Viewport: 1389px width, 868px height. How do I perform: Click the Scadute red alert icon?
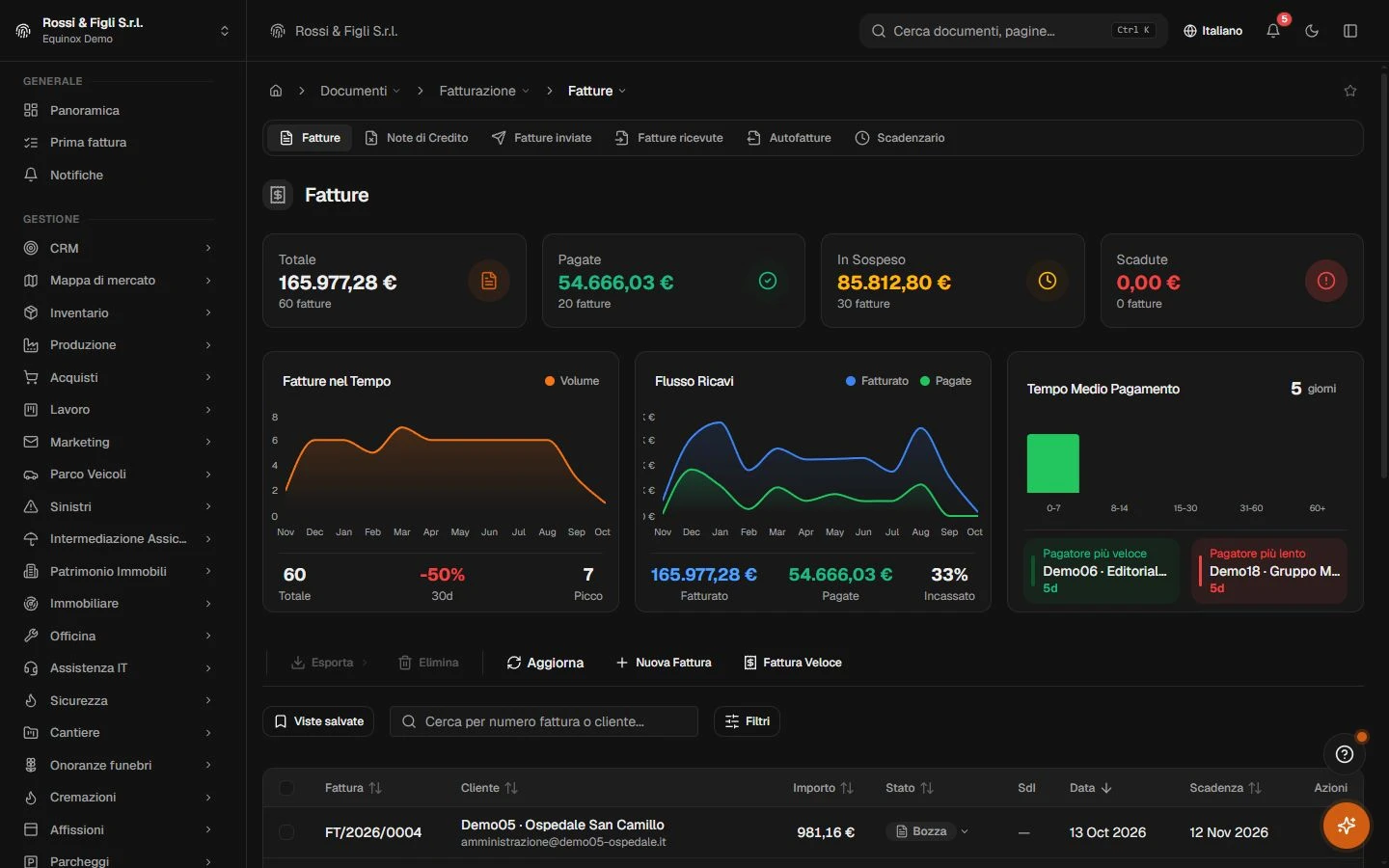pyautogui.click(x=1326, y=281)
